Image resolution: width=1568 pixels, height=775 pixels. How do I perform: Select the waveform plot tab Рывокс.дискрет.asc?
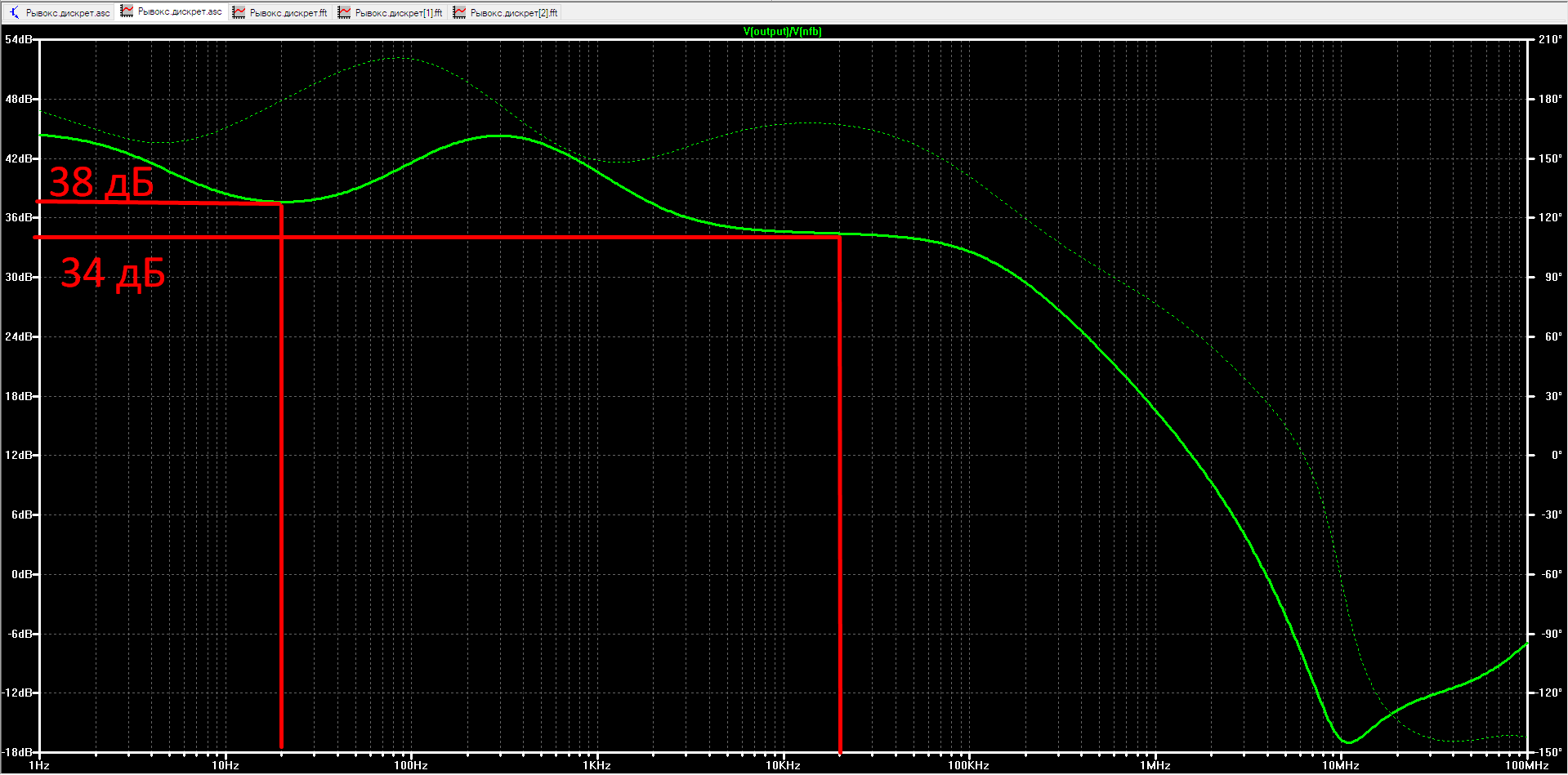172,11
